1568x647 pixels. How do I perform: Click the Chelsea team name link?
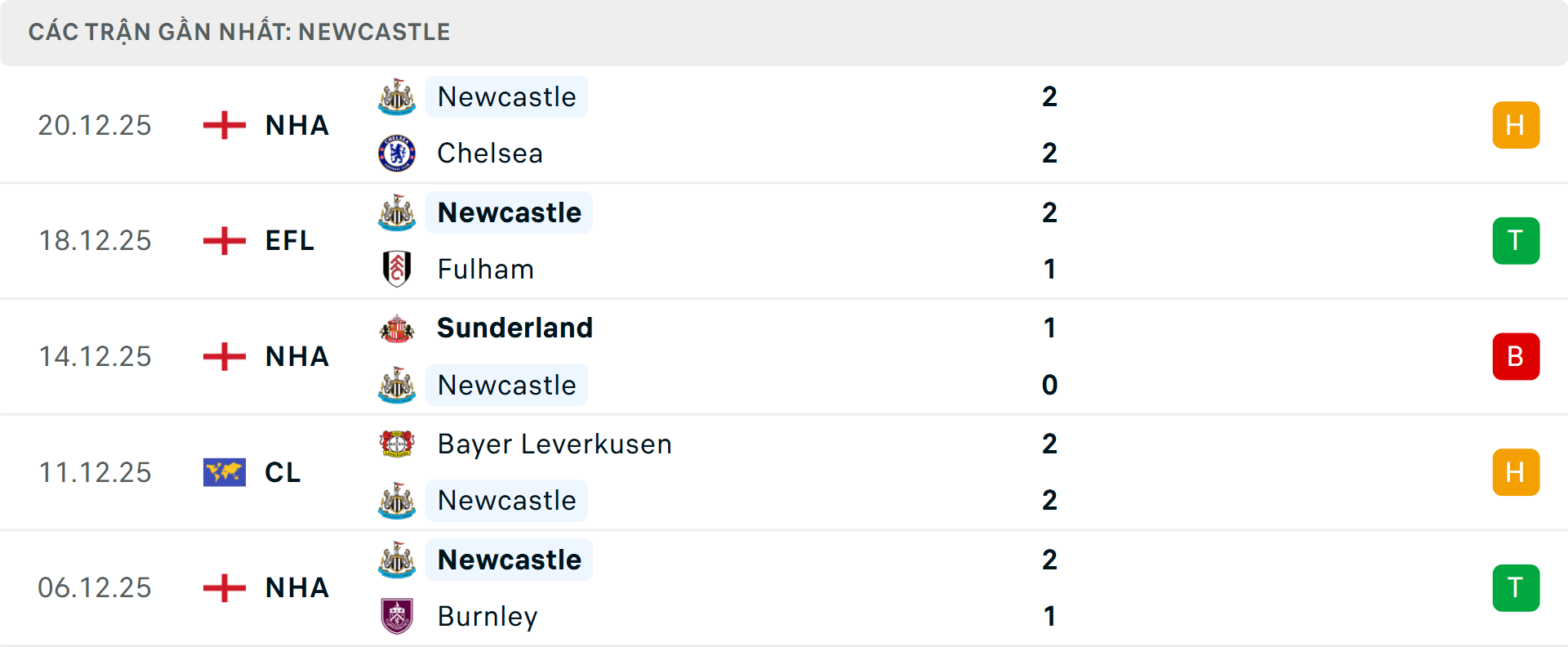[489, 153]
